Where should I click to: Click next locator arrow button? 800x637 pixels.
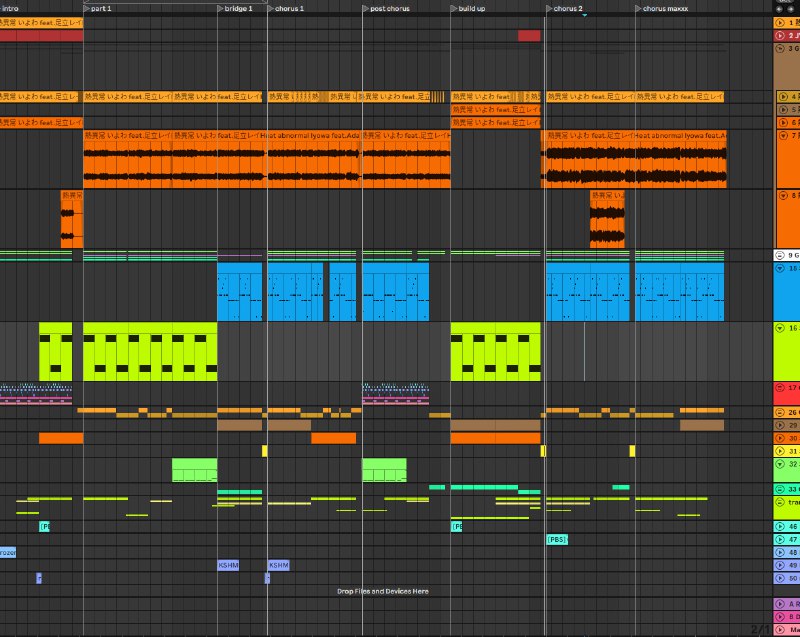[x=791, y=9]
